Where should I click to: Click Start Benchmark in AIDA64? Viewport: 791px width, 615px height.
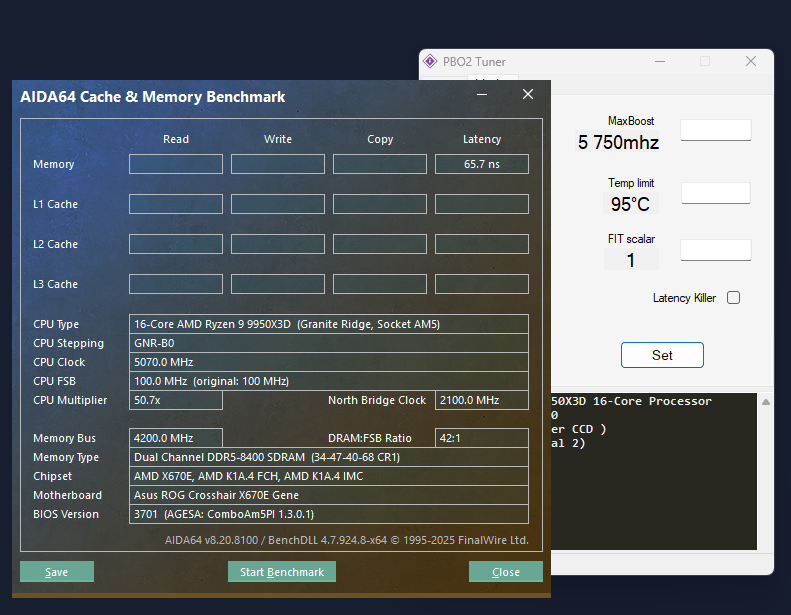pyautogui.click(x=281, y=572)
